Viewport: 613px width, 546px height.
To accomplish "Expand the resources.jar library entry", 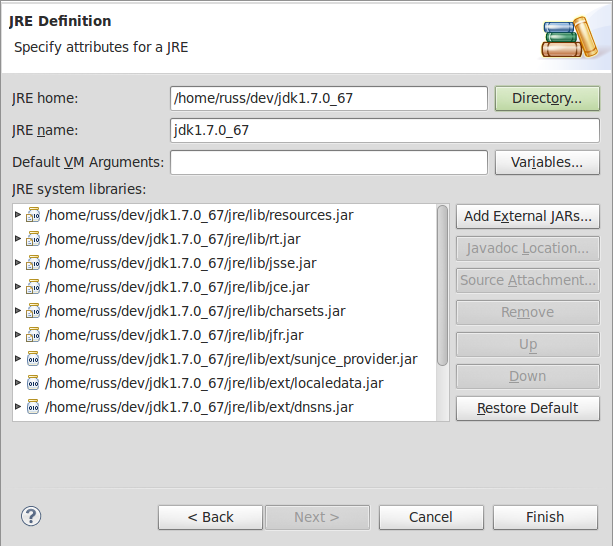I will tap(18, 215).
